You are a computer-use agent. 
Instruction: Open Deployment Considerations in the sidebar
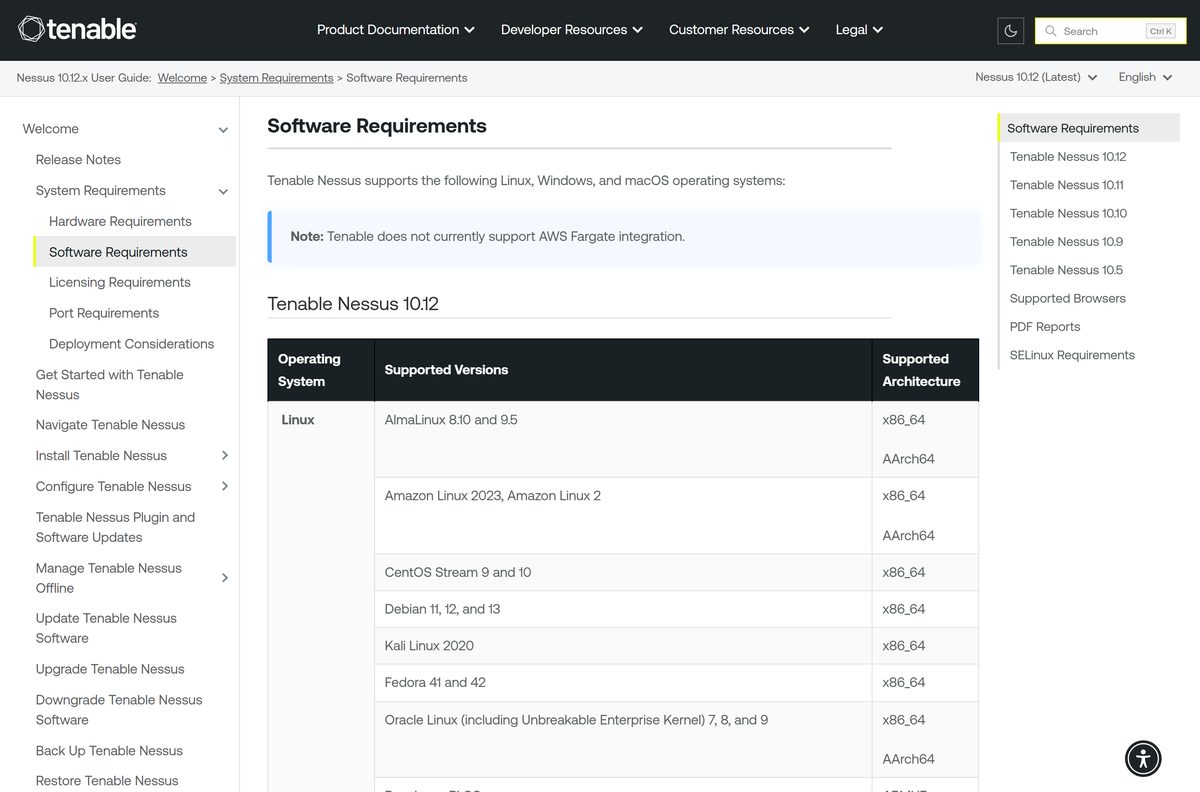(131, 344)
